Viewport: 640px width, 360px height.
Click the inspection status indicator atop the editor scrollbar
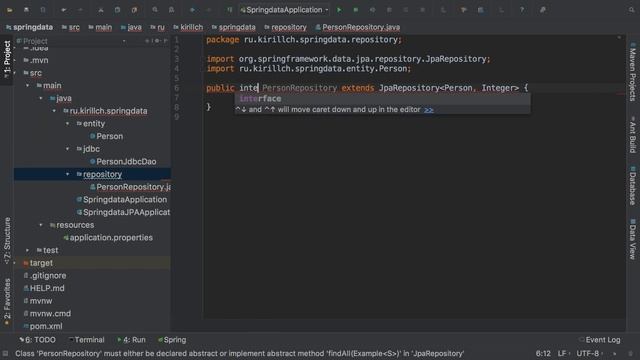point(619,38)
